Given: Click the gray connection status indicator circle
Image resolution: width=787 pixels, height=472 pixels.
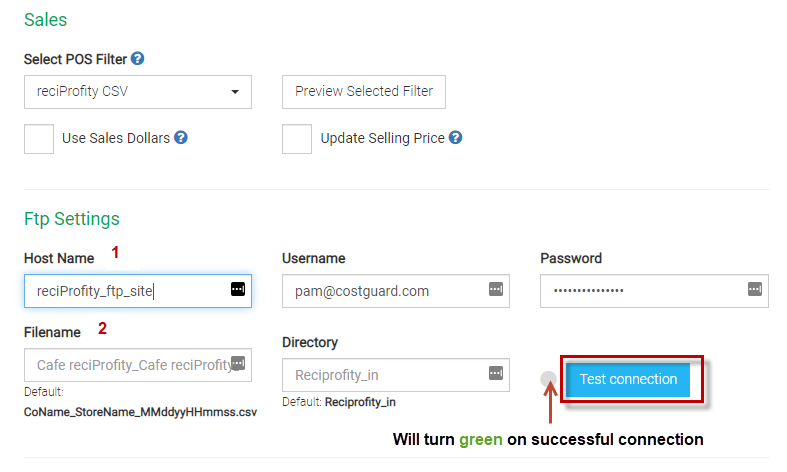Looking at the screenshot, I should click(x=548, y=379).
